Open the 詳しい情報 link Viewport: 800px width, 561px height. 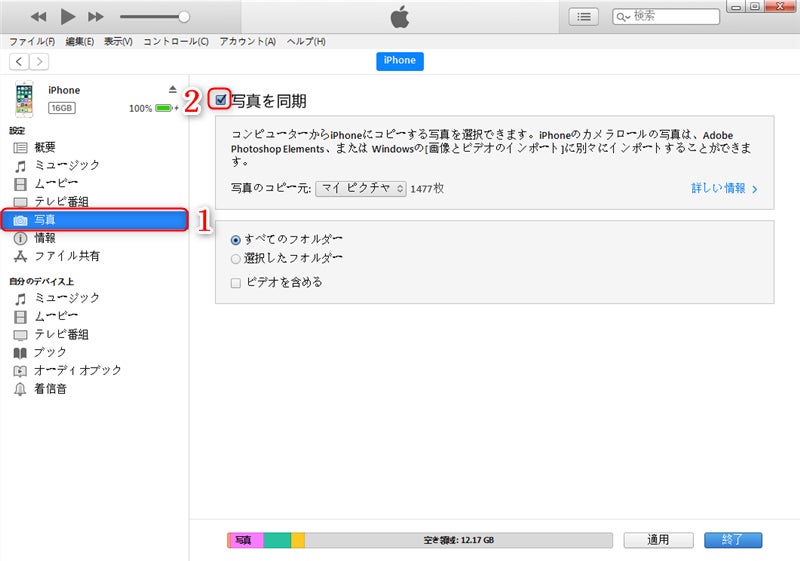724,188
